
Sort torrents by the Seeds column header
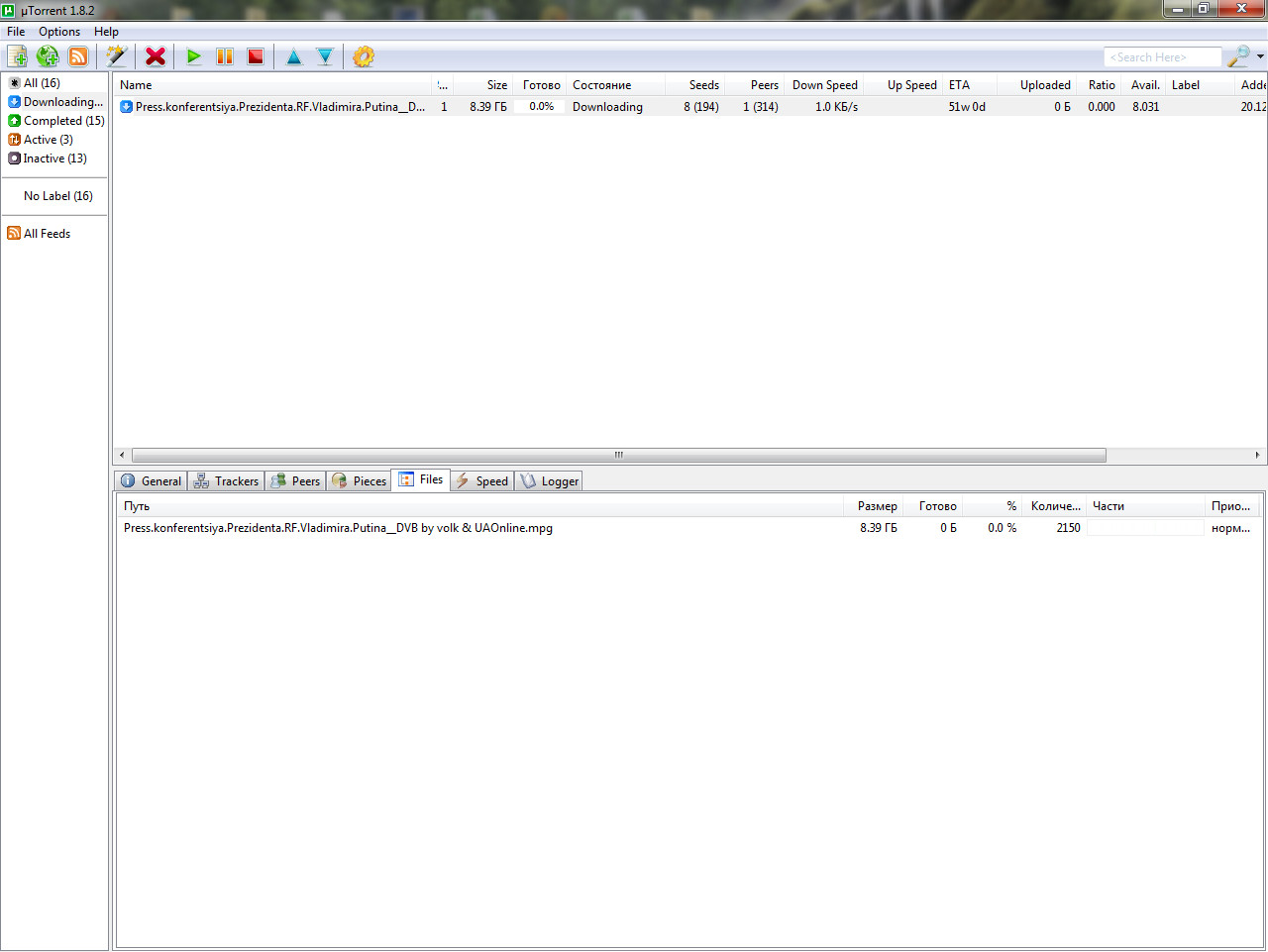point(694,85)
